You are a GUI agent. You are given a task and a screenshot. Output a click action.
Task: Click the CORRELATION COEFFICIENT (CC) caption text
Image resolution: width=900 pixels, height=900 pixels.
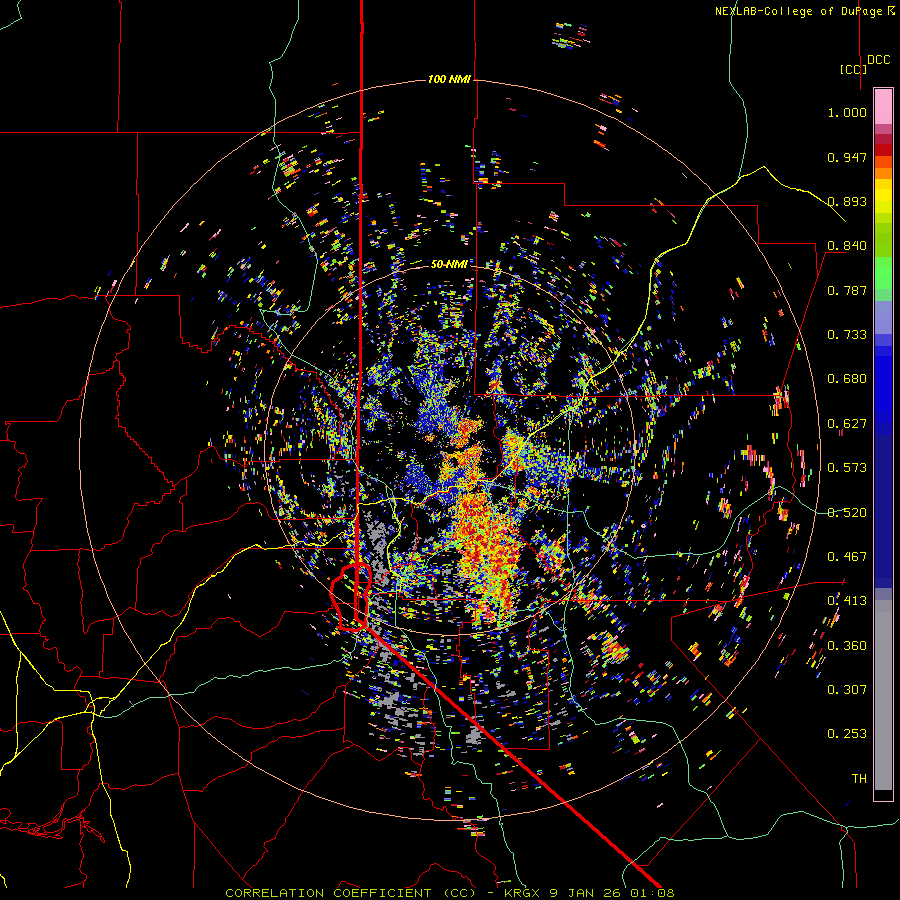point(351,893)
